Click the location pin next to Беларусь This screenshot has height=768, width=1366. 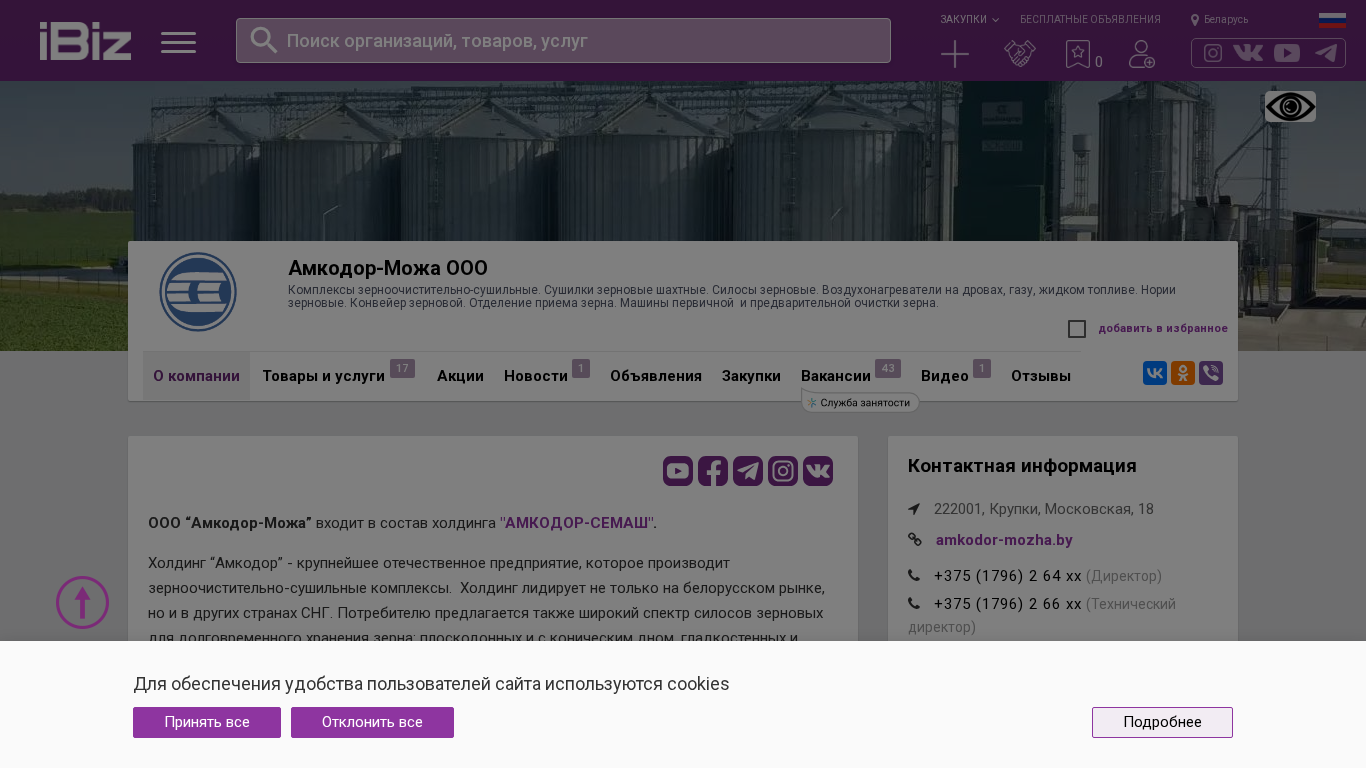click(1195, 20)
